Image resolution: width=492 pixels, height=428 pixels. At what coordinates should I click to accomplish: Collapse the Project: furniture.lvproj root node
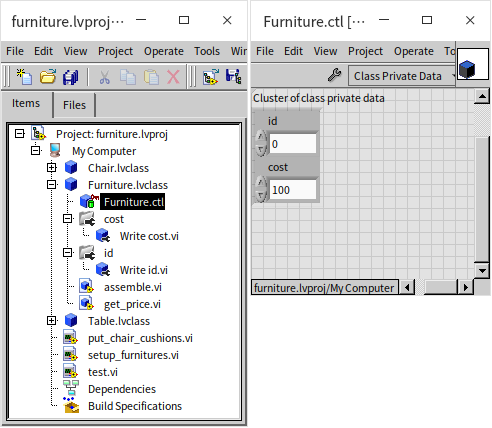(x=20, y=134)
